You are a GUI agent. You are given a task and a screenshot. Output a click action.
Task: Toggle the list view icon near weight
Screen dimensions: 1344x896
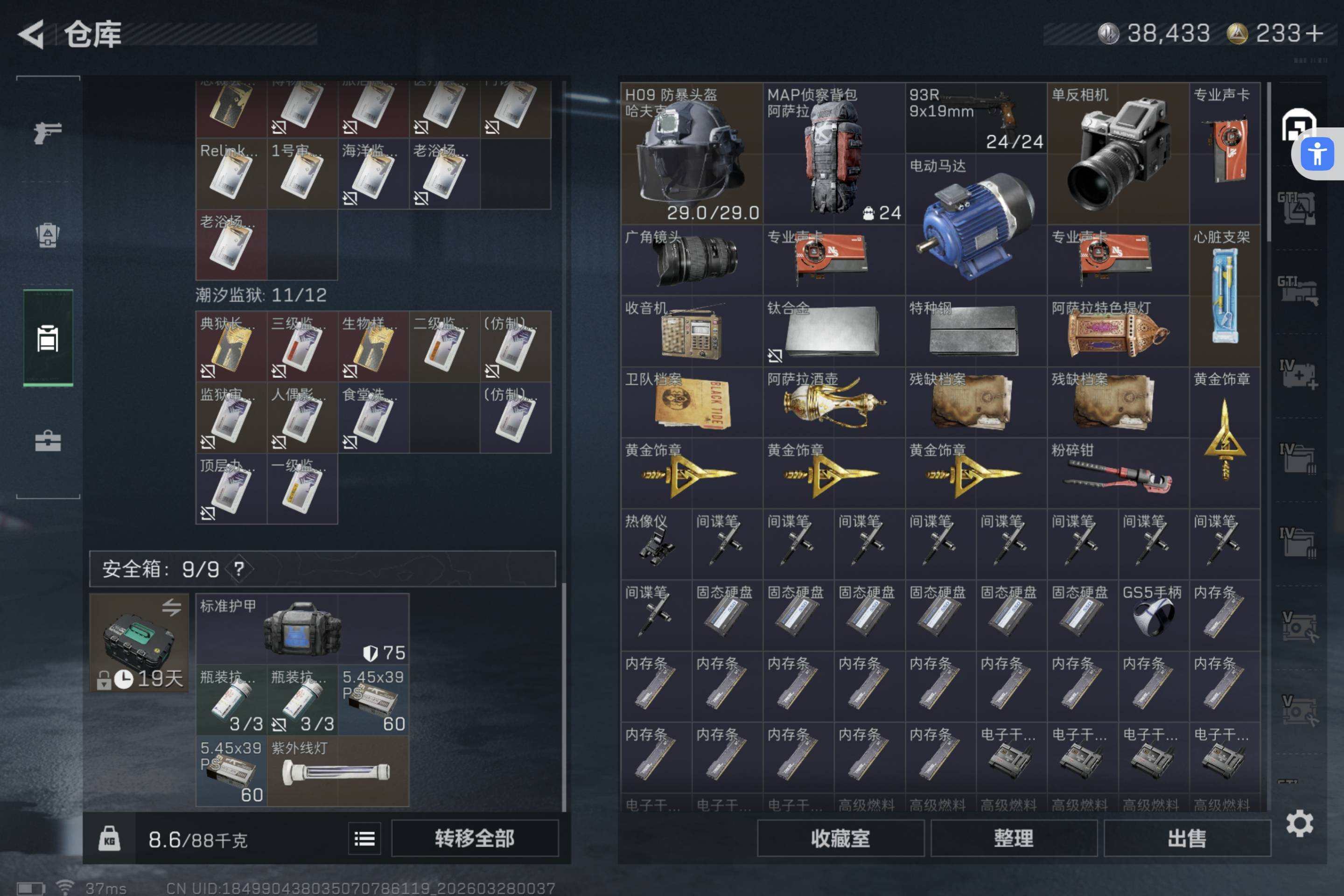coord(364,838)
